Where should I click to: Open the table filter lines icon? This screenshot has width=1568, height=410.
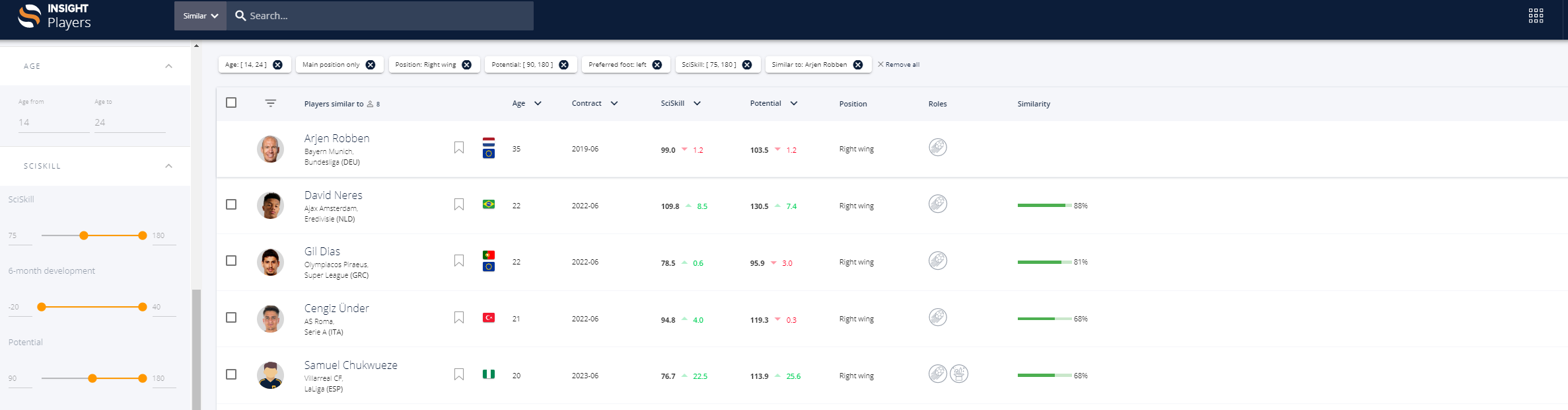[271, 103]
